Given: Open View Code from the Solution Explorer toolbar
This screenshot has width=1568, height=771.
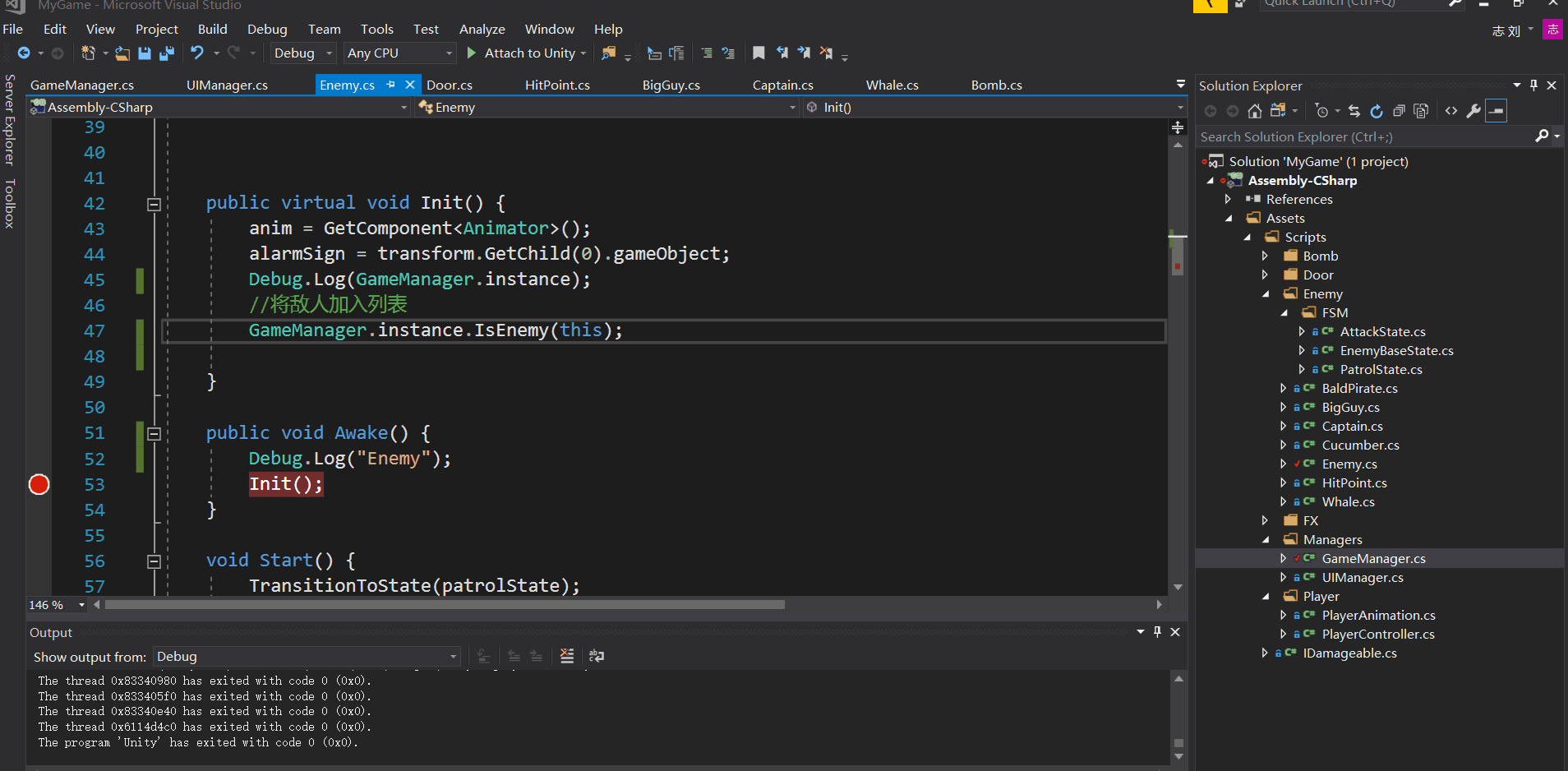Looking at the screenshot, I should [x=1451, y=111].
